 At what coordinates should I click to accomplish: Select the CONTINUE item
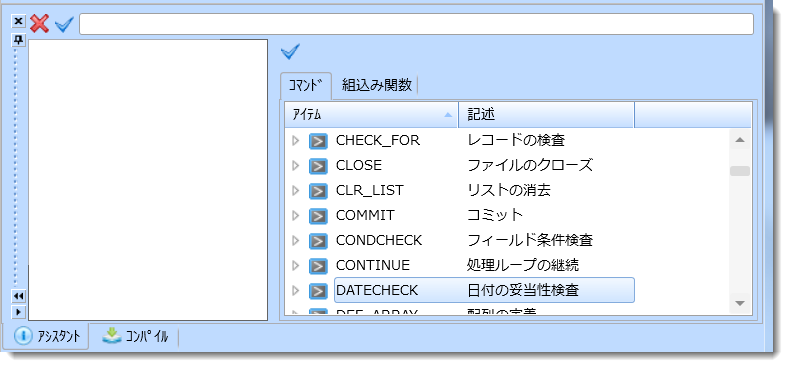pos(373,265)
